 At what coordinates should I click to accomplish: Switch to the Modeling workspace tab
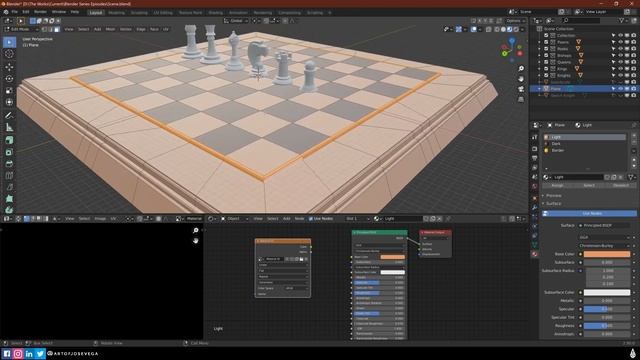pos(116,13)
